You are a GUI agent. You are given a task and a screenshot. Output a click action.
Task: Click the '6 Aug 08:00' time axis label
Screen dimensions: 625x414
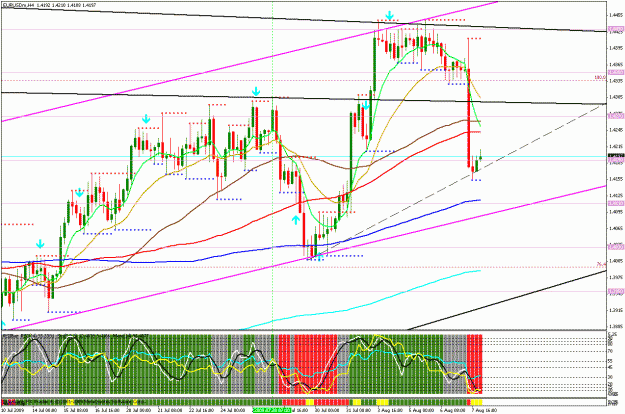453,410
